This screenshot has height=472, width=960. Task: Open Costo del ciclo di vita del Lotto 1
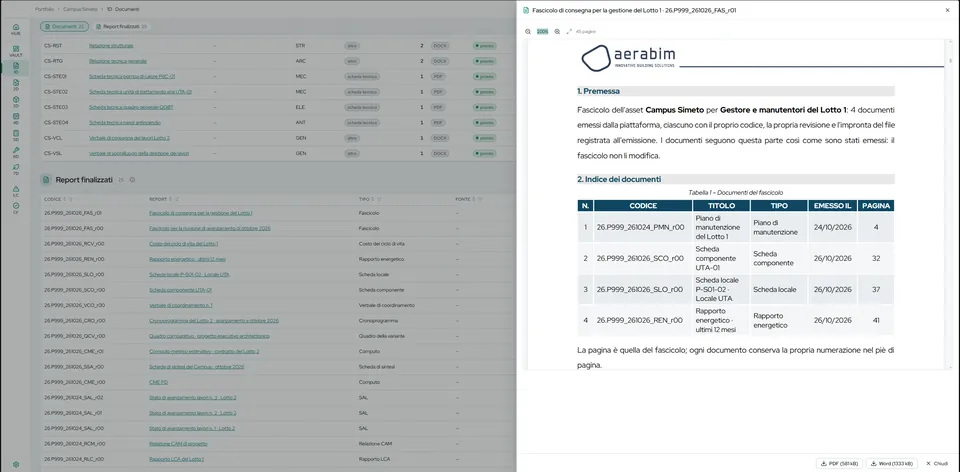click(x=184, y=244)
